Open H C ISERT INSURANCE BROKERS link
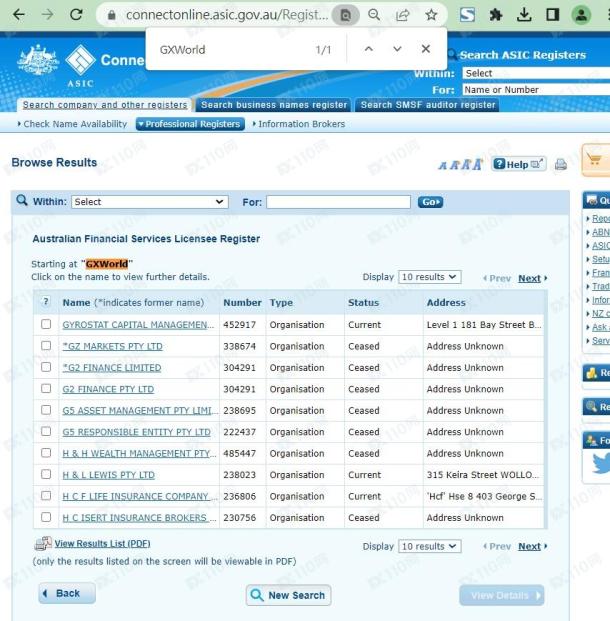The image size is (610, 621). coord(139,518)
